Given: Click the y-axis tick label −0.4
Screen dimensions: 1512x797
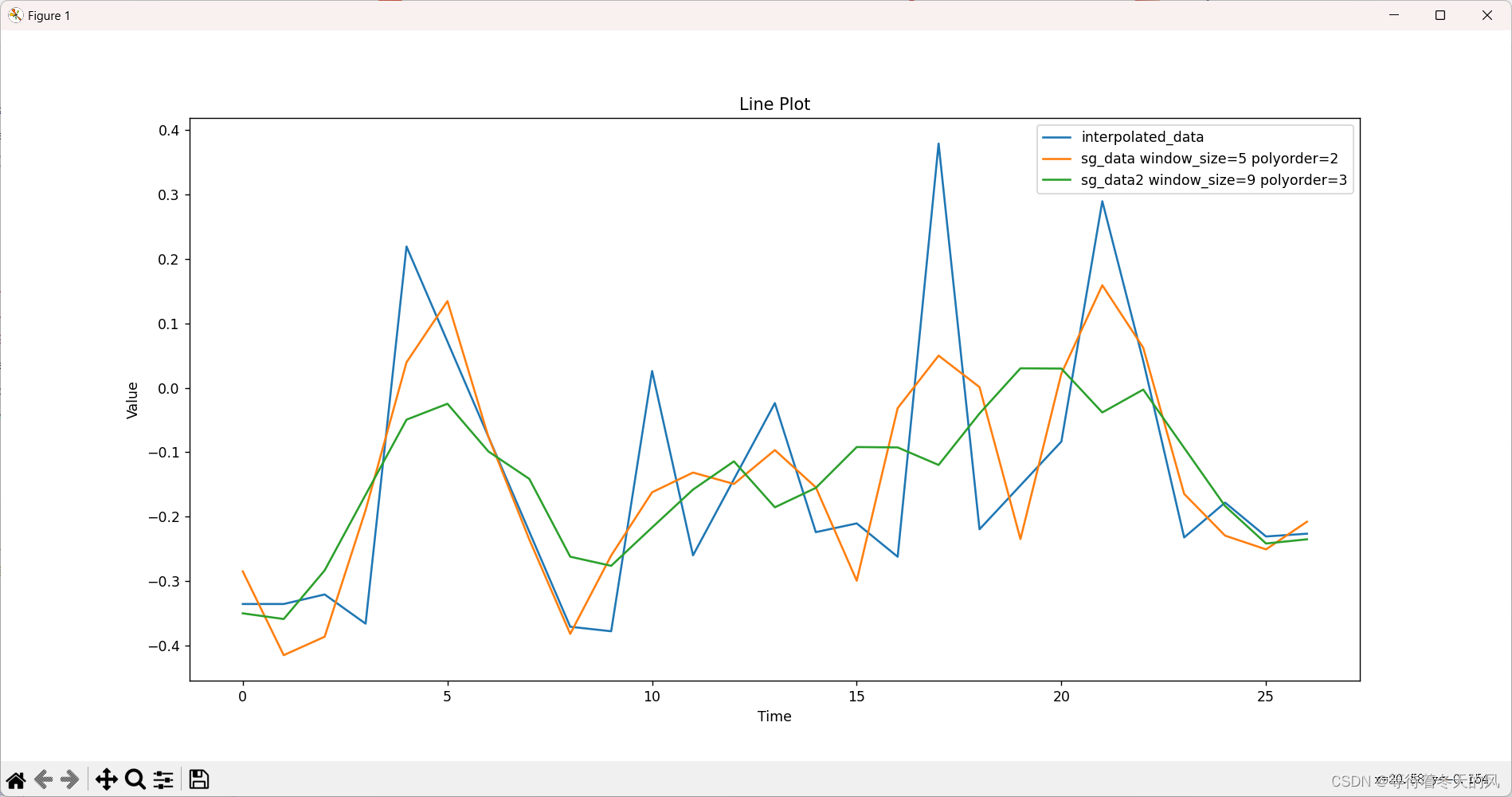Looking at the screenshot, I should (163, 646).
